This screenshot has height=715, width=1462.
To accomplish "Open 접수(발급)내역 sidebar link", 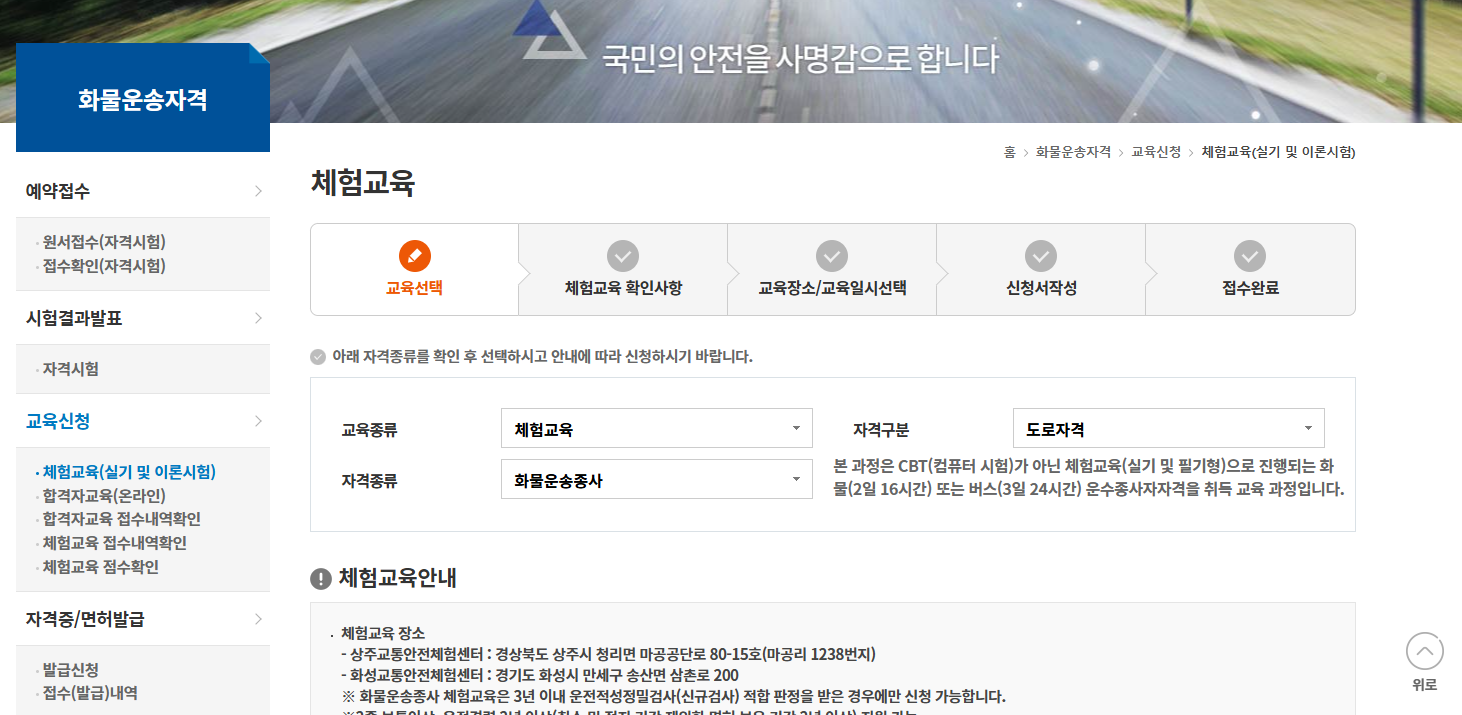I will coord(90,693).
